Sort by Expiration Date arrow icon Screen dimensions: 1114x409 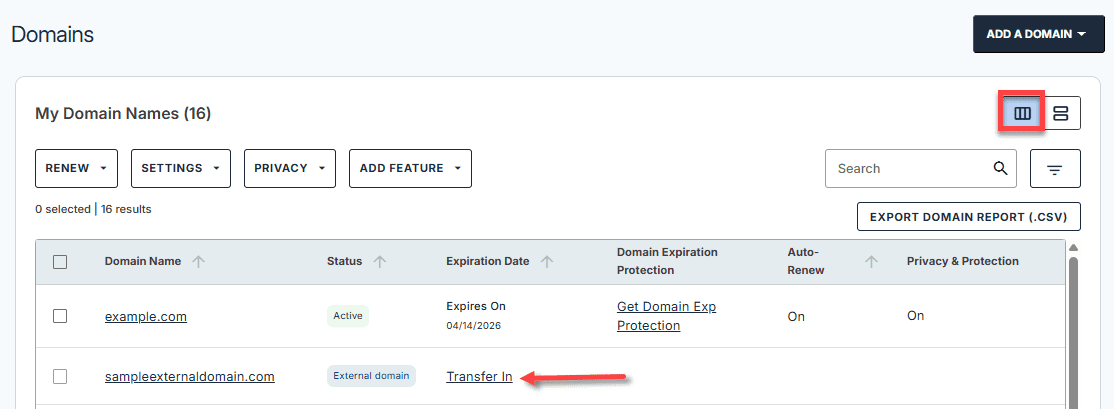pyautogui.click(x=547, y=262)
